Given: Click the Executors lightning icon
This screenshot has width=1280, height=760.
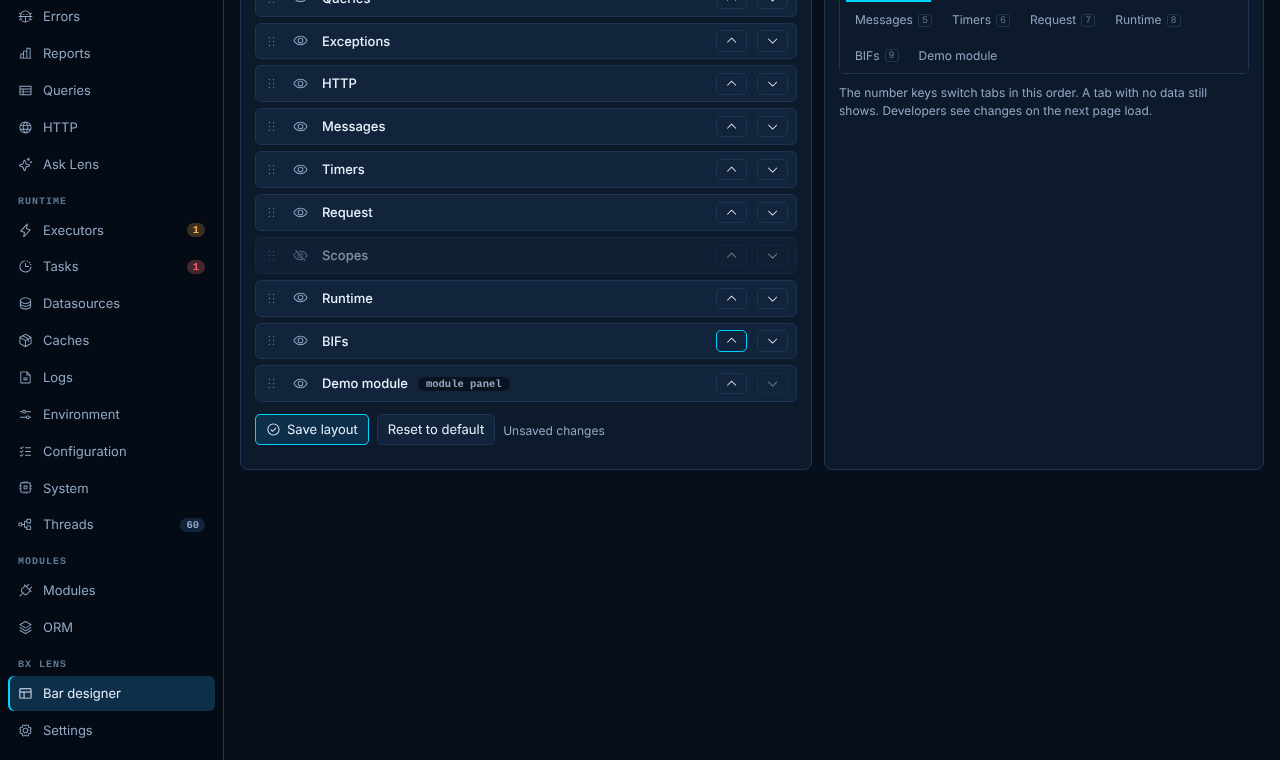Looking at the screenshot, I should (26, 230).
